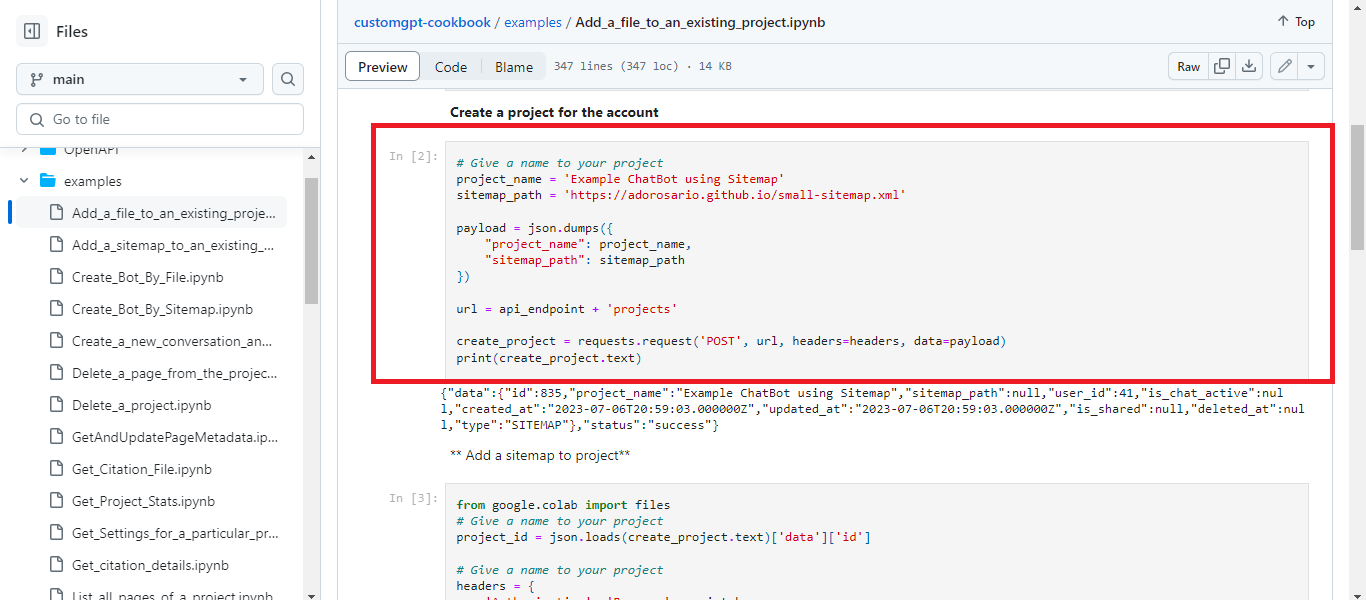Screen dimensions: 1366x600
Task: Switch to the Code tab
Action: [451, 66]
